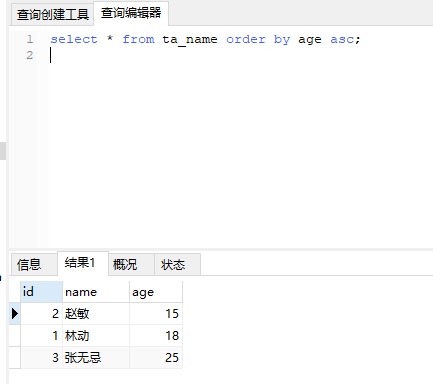The width and height of the screenshot is (433, 384).
Task: Click the id cell in 林动 row
Action: point(41,336)
